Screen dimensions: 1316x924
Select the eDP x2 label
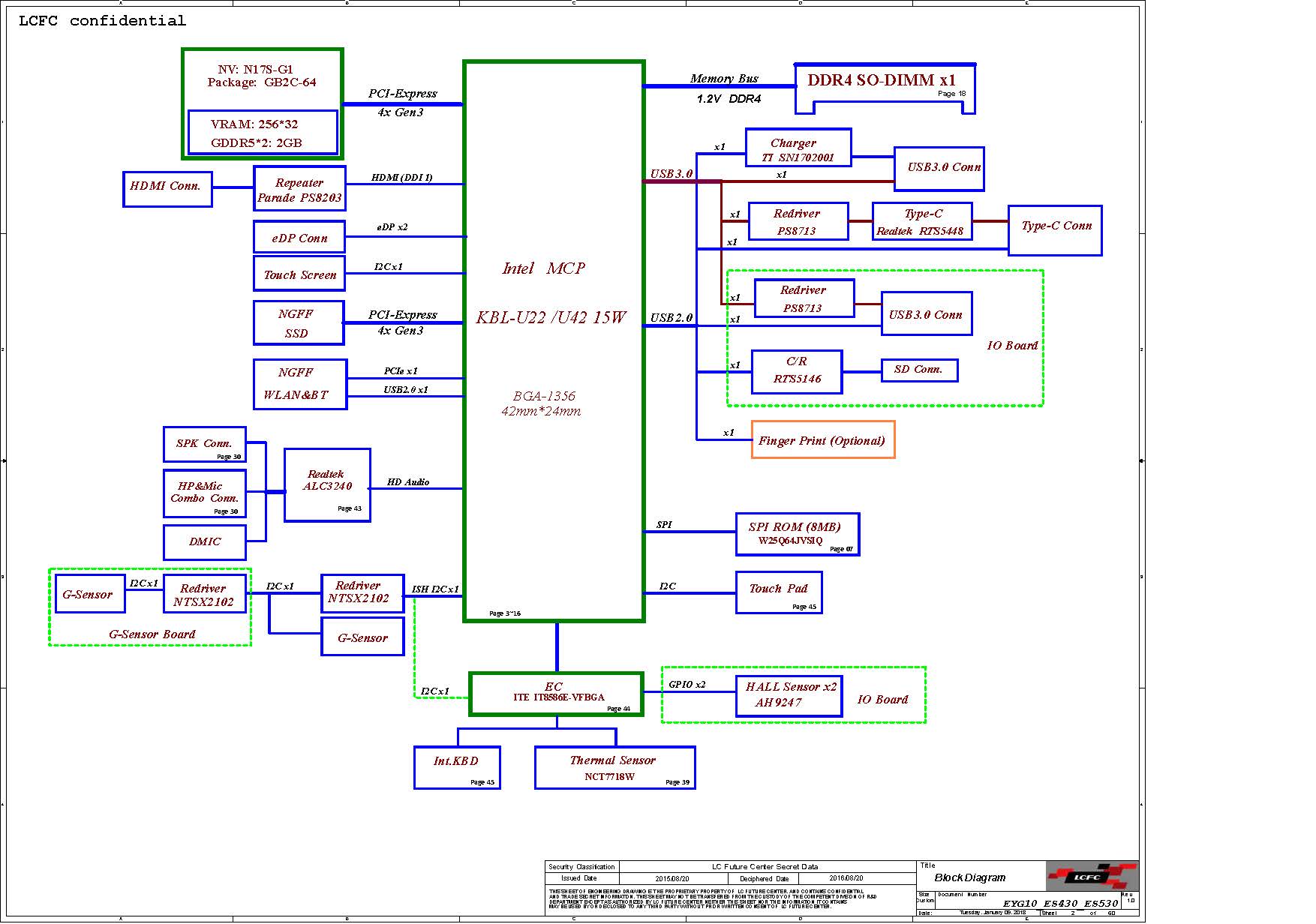[x=392, y=226]
